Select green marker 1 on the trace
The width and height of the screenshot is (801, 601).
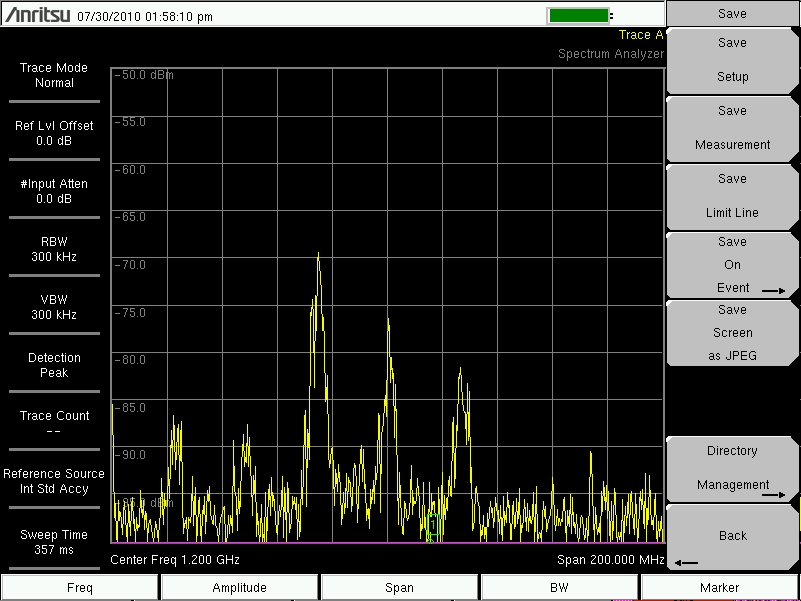(433, 524)
